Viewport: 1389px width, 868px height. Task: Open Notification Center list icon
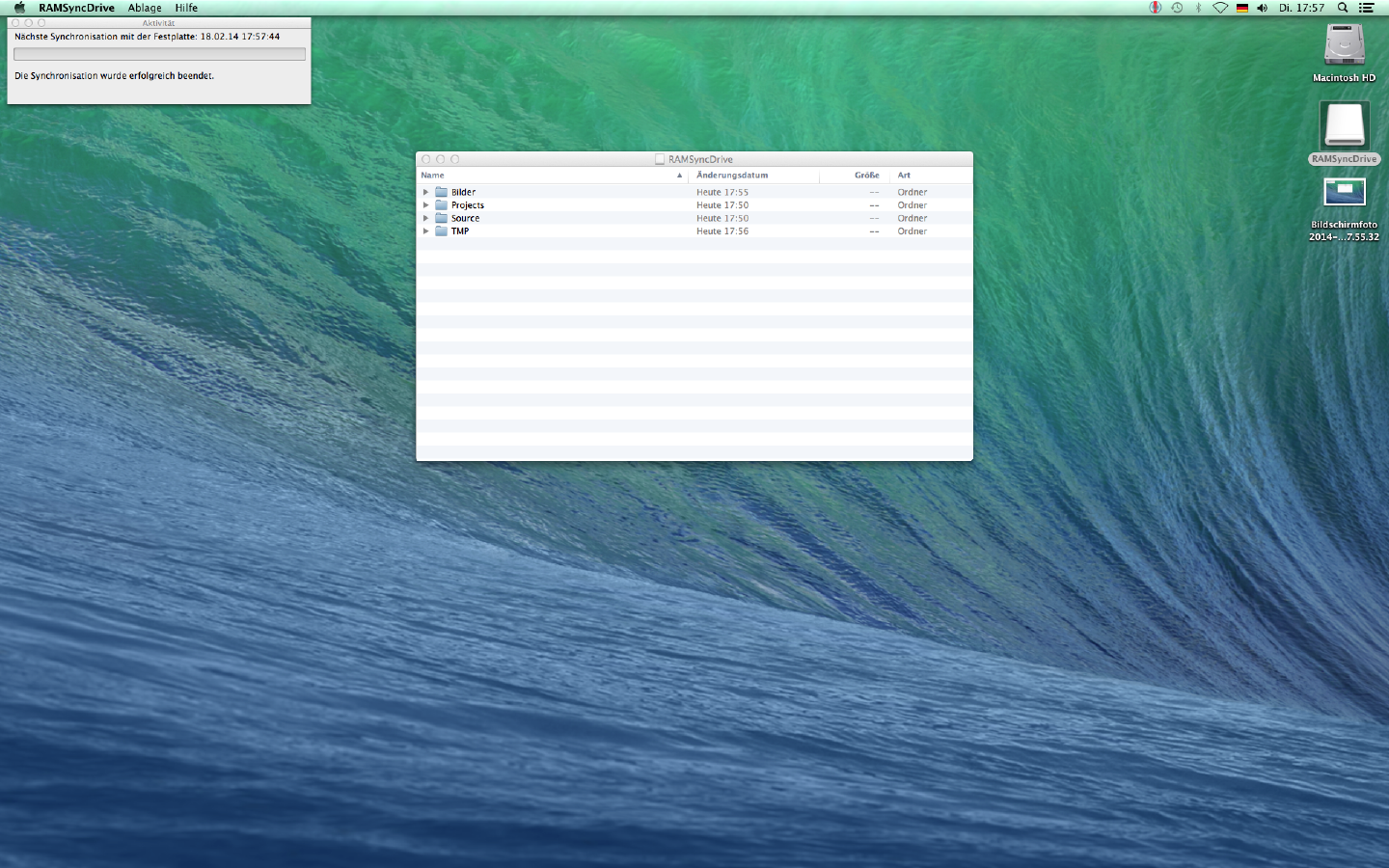1366,8
